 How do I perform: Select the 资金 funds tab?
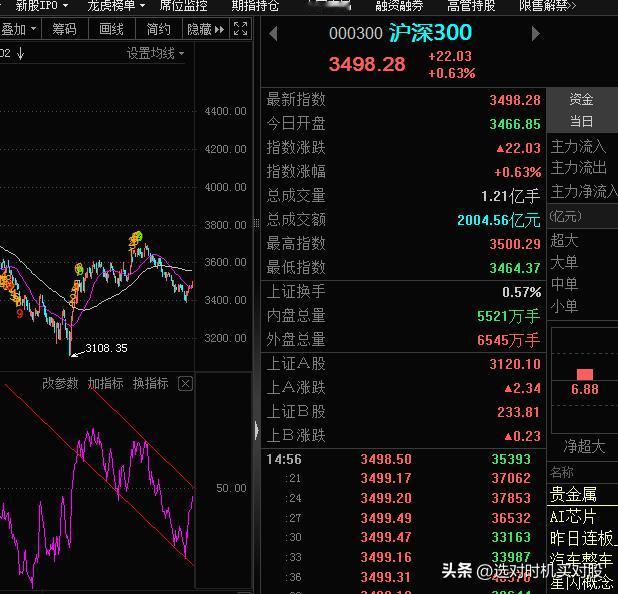tap(581, 99)
